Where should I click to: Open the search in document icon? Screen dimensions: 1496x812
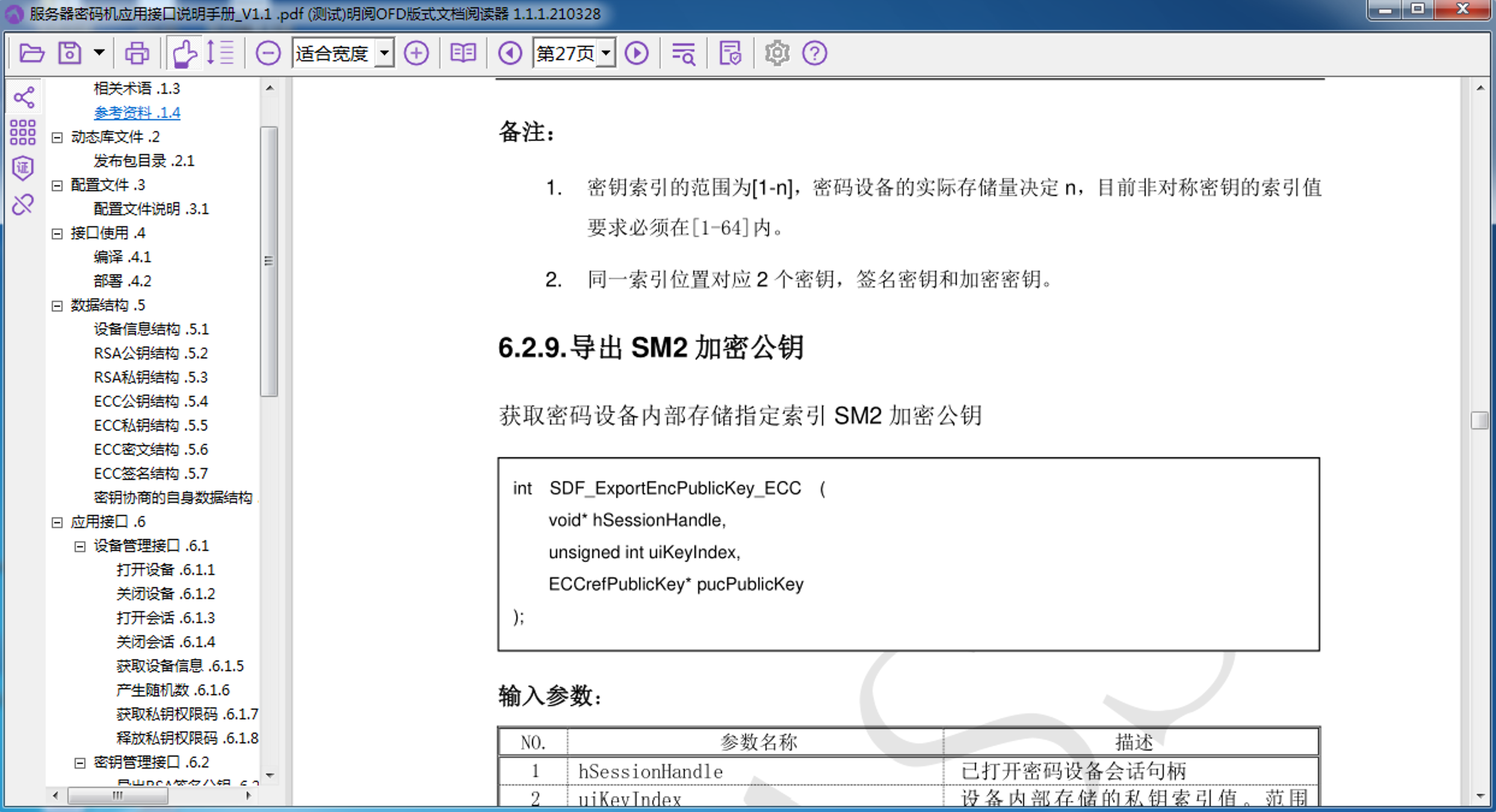pos(684,54)
